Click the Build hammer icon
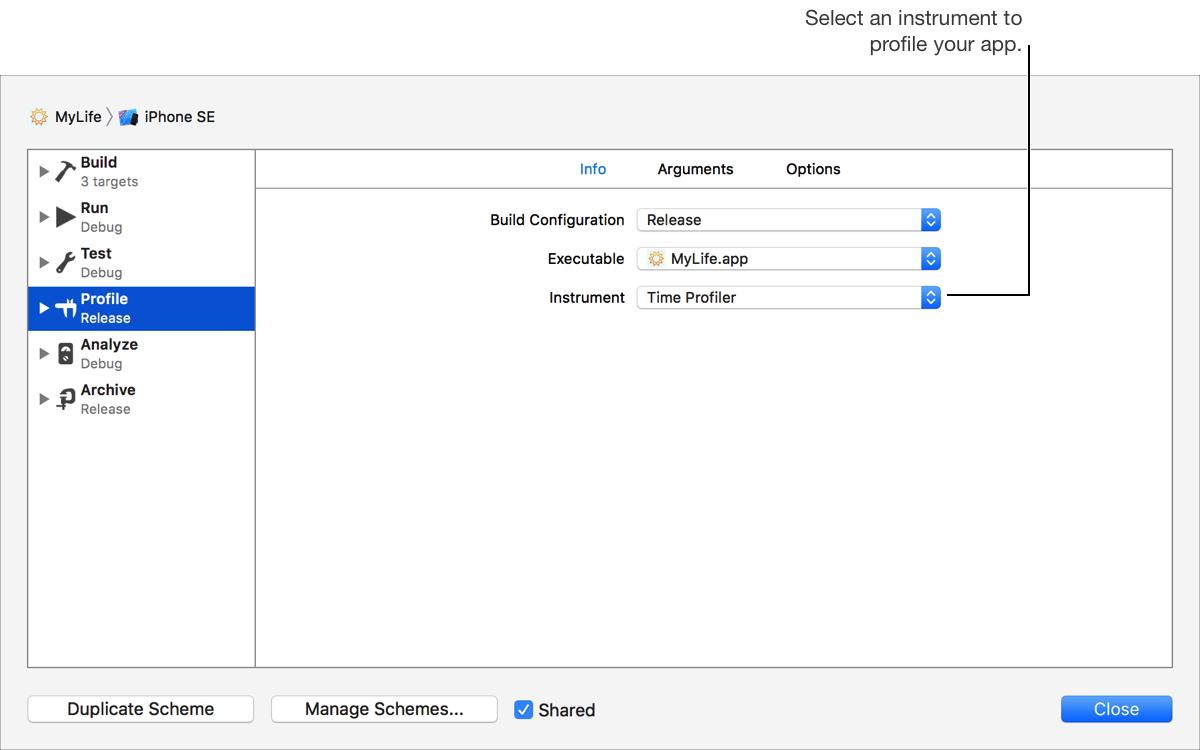This screenshot has width=1200, height=750. (x=66, y=171)
